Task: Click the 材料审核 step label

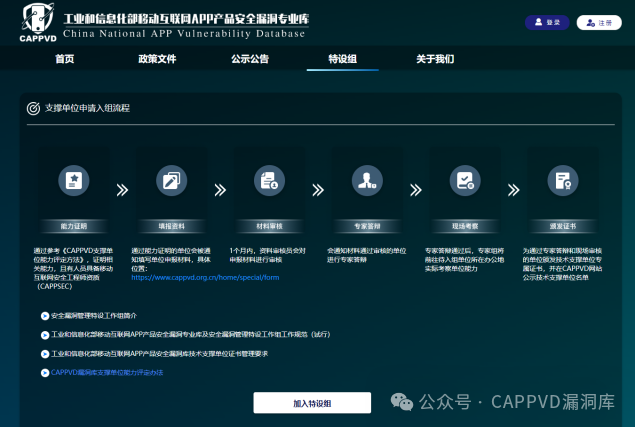Action: 269,226
